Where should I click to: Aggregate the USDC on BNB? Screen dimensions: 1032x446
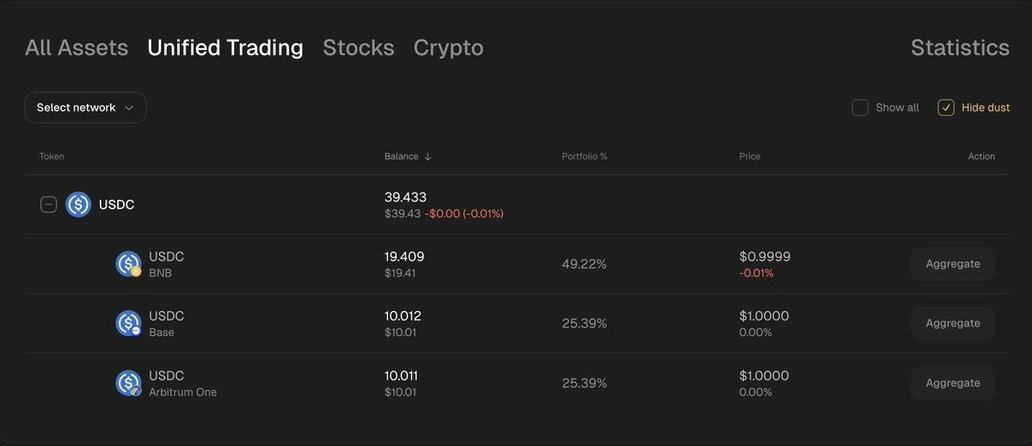[x=952, y=264]
